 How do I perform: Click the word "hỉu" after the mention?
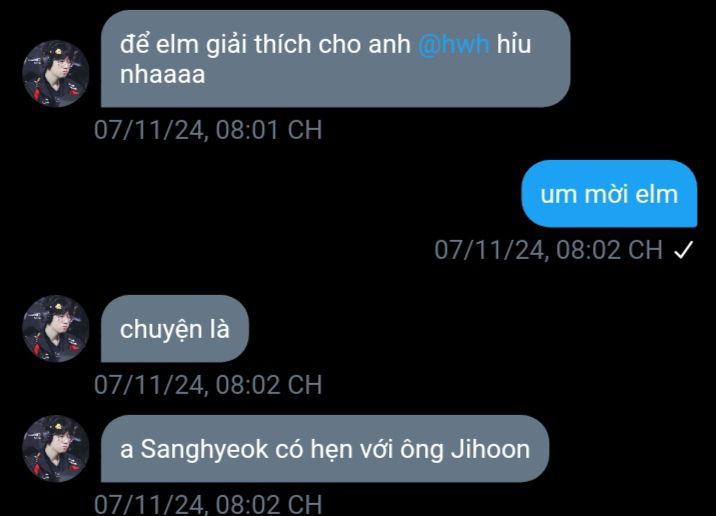coord(514,44)
